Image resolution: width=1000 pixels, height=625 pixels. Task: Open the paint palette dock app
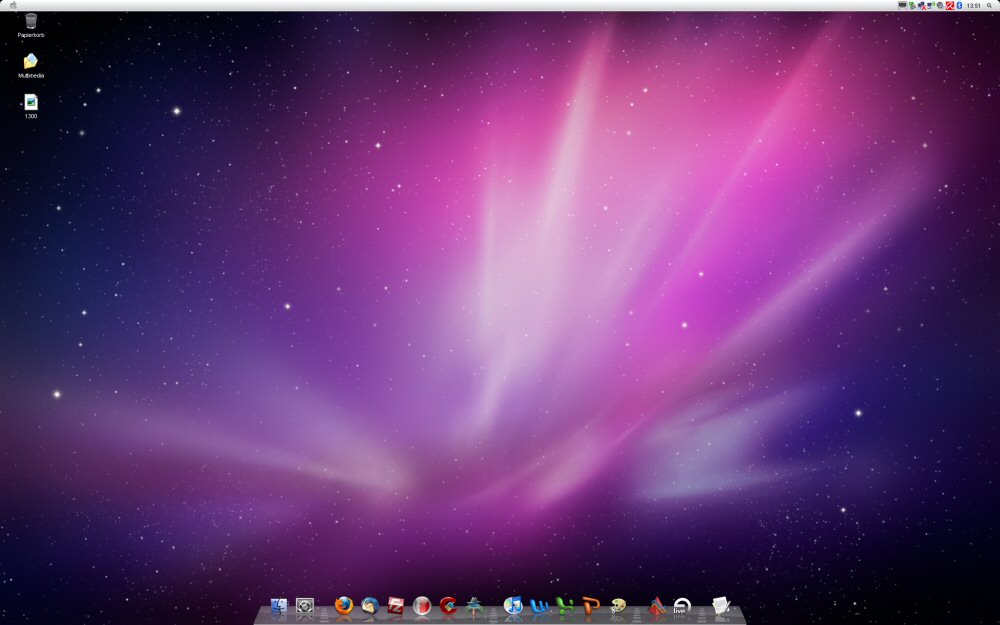(x=619, y=606)
